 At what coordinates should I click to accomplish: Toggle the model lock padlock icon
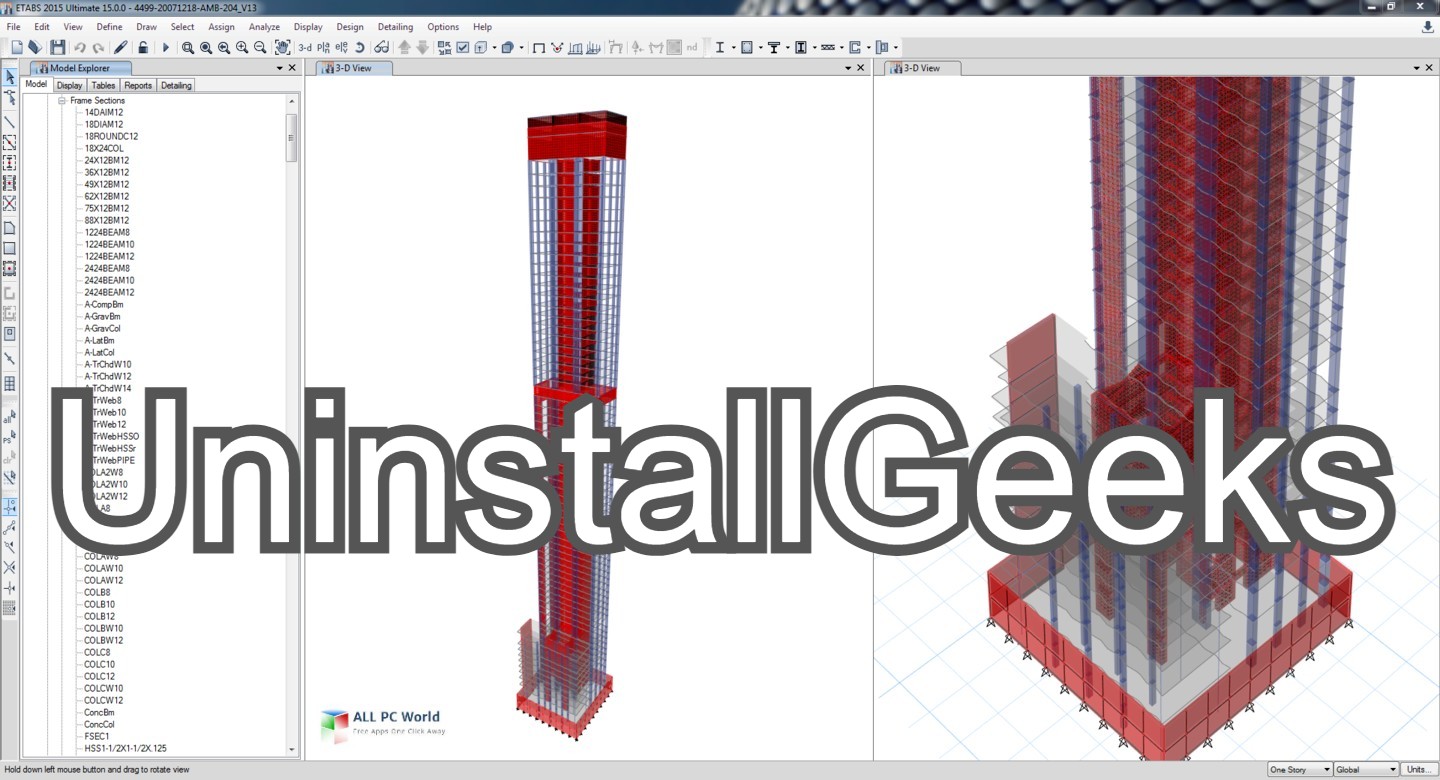pyautogui.click(x=143, y=47)
